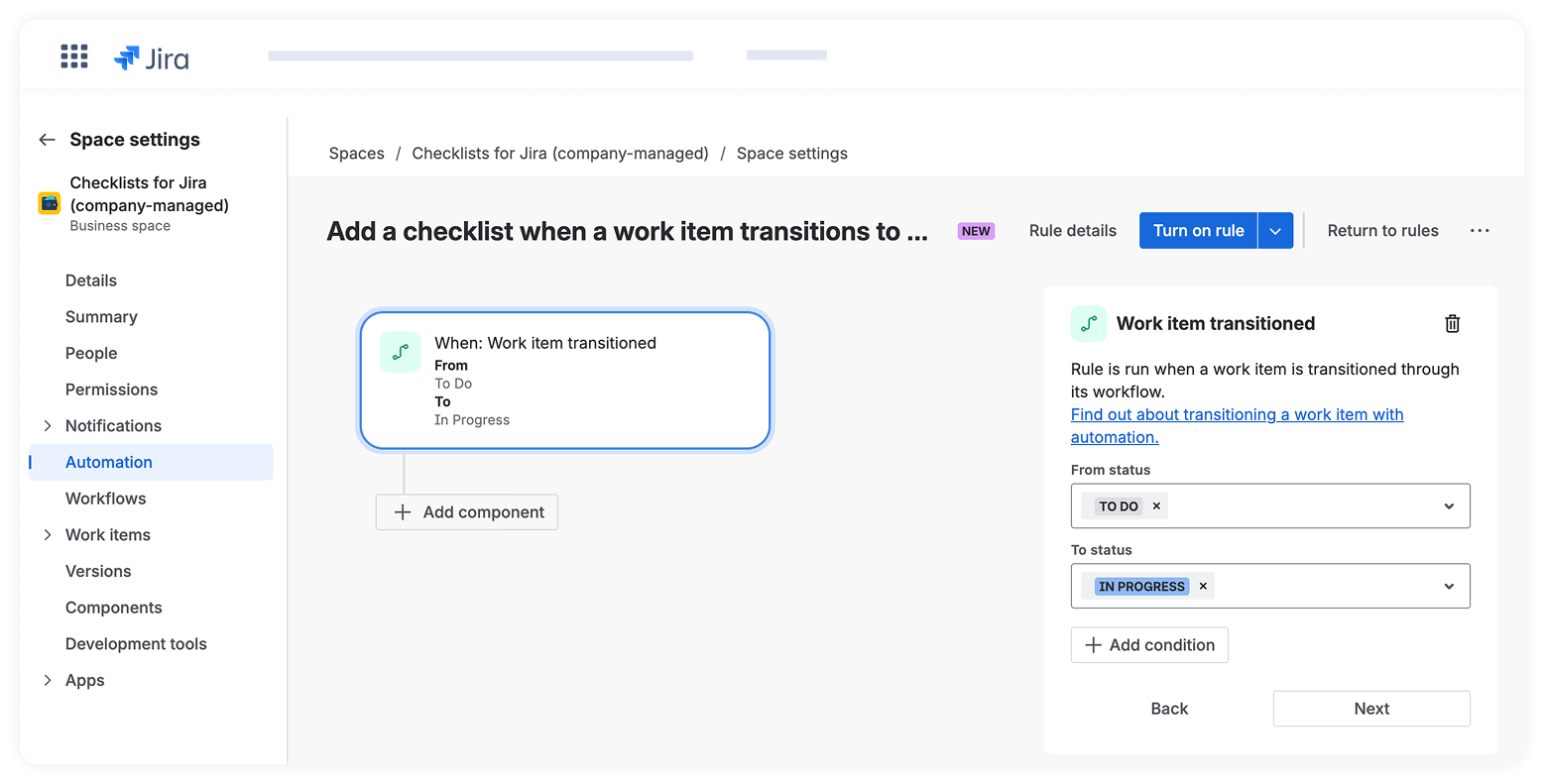Go to Permissions settings

111,390
